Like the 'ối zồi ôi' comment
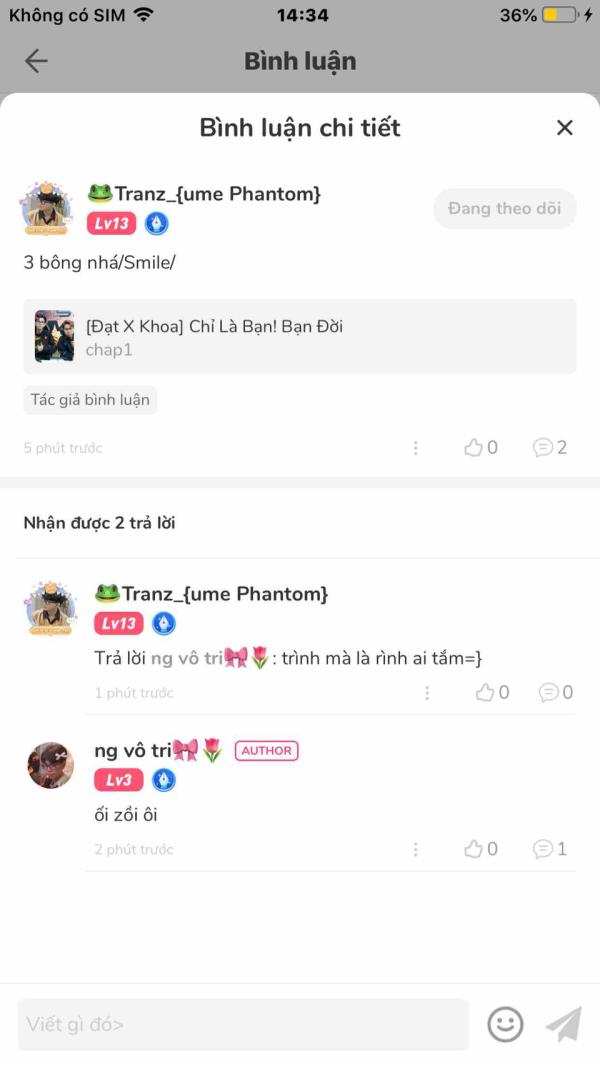This screenshot has width=600, height=1067. pos(481,849)
